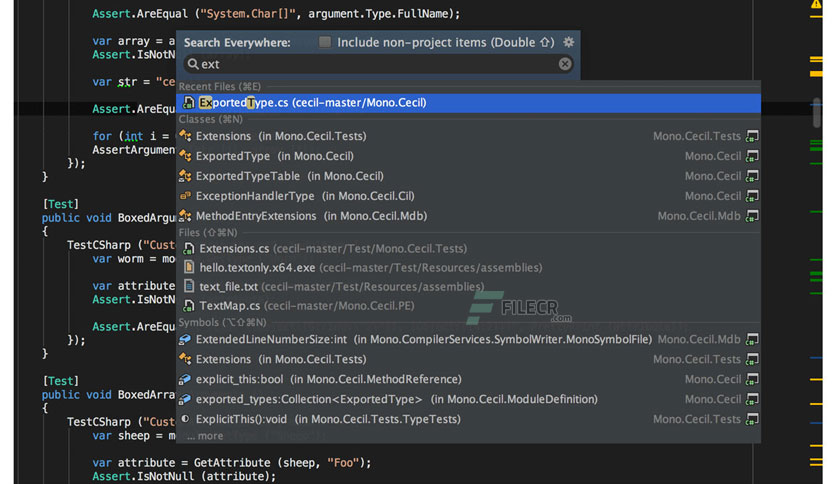Click TextMap.cs file icon

pos(188,306)
